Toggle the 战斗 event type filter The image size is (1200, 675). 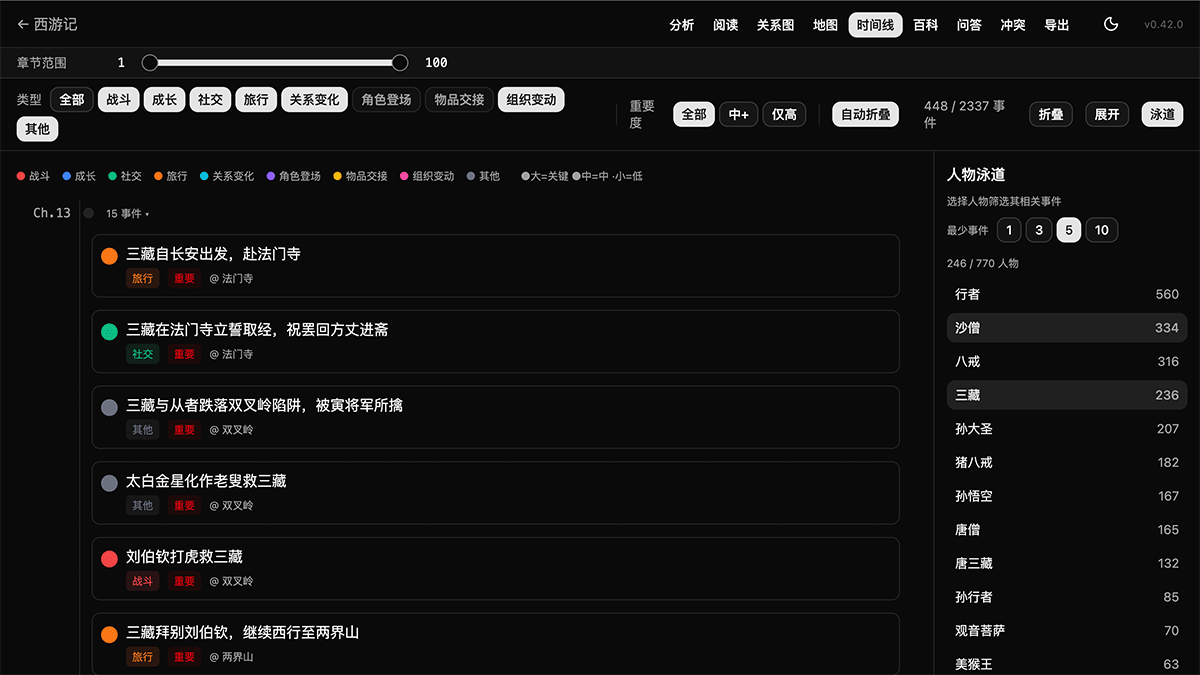118,100
